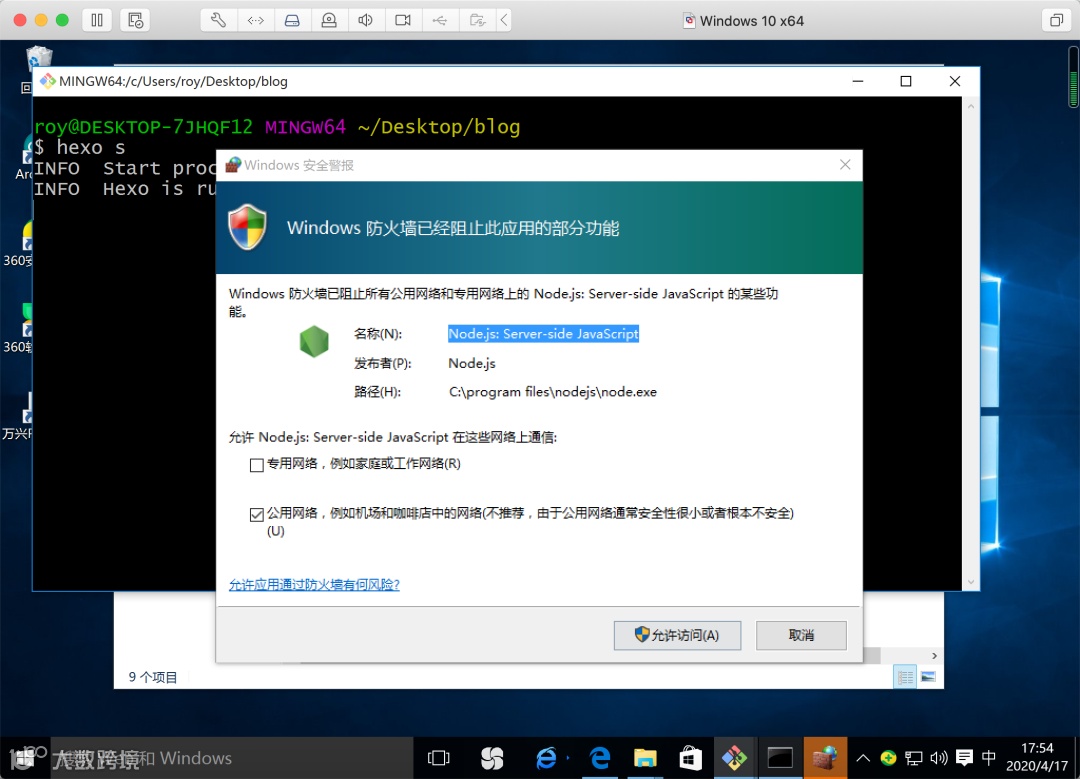1080x779 pixels.
Task: Open File Explorer from taskbar
Action: [645, 758]
